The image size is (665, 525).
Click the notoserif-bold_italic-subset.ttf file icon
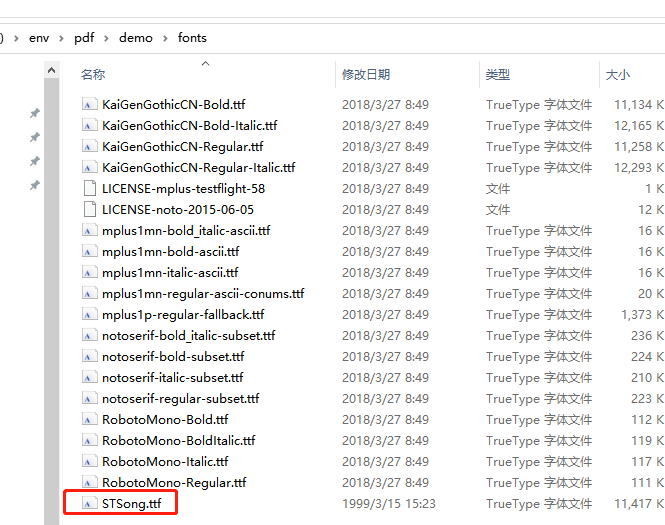pos(89,335)
